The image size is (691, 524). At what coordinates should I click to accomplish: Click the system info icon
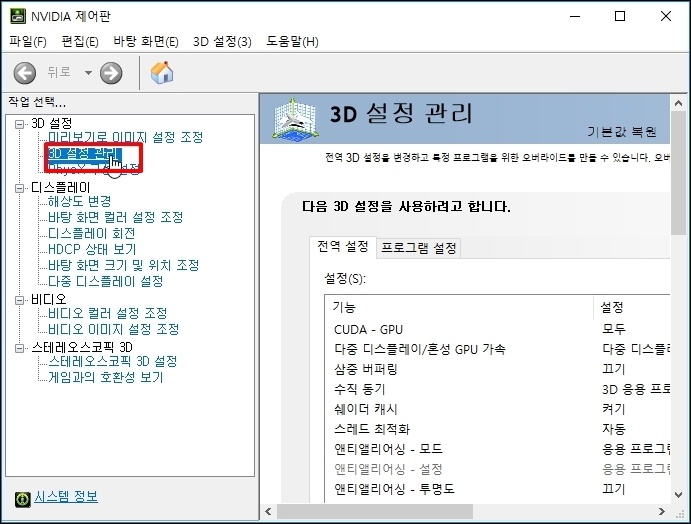tap(22, 499)
